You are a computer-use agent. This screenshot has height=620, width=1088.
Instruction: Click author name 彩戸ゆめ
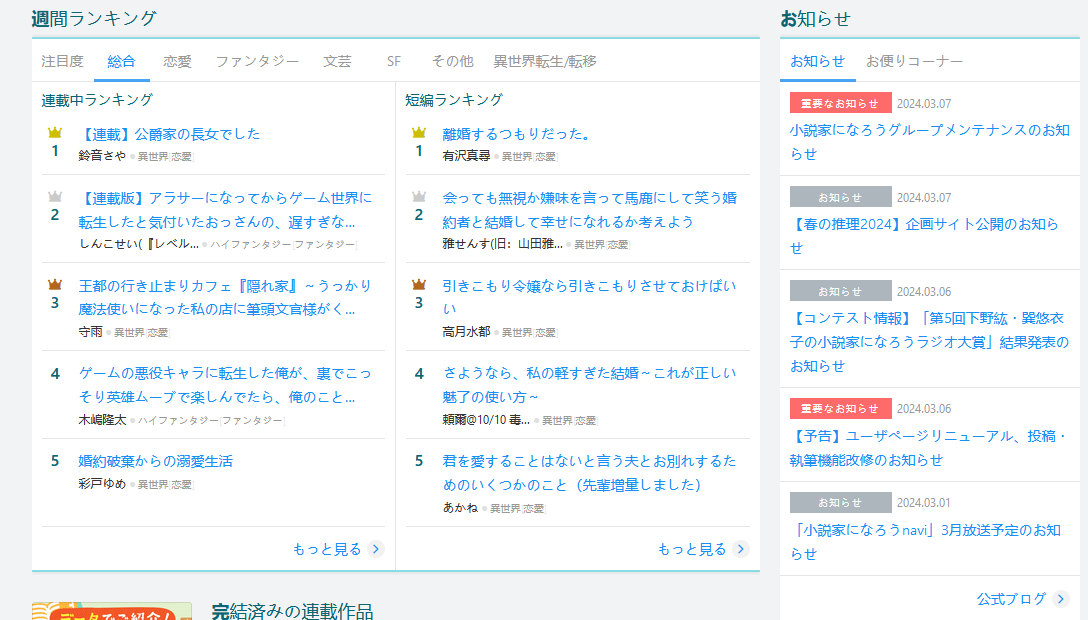coord(102,484)
